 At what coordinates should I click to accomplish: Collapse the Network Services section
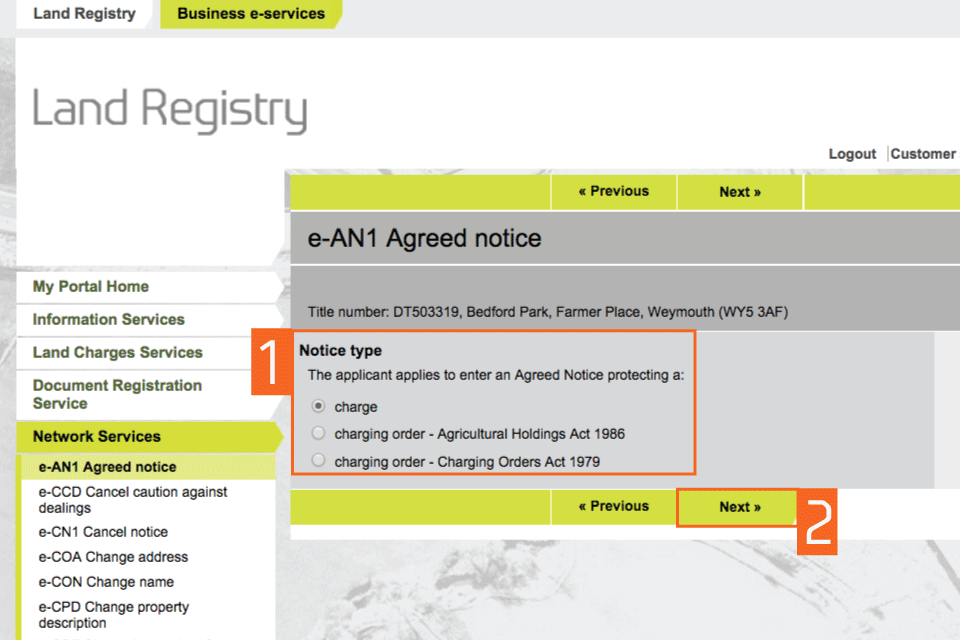[97, 437]
